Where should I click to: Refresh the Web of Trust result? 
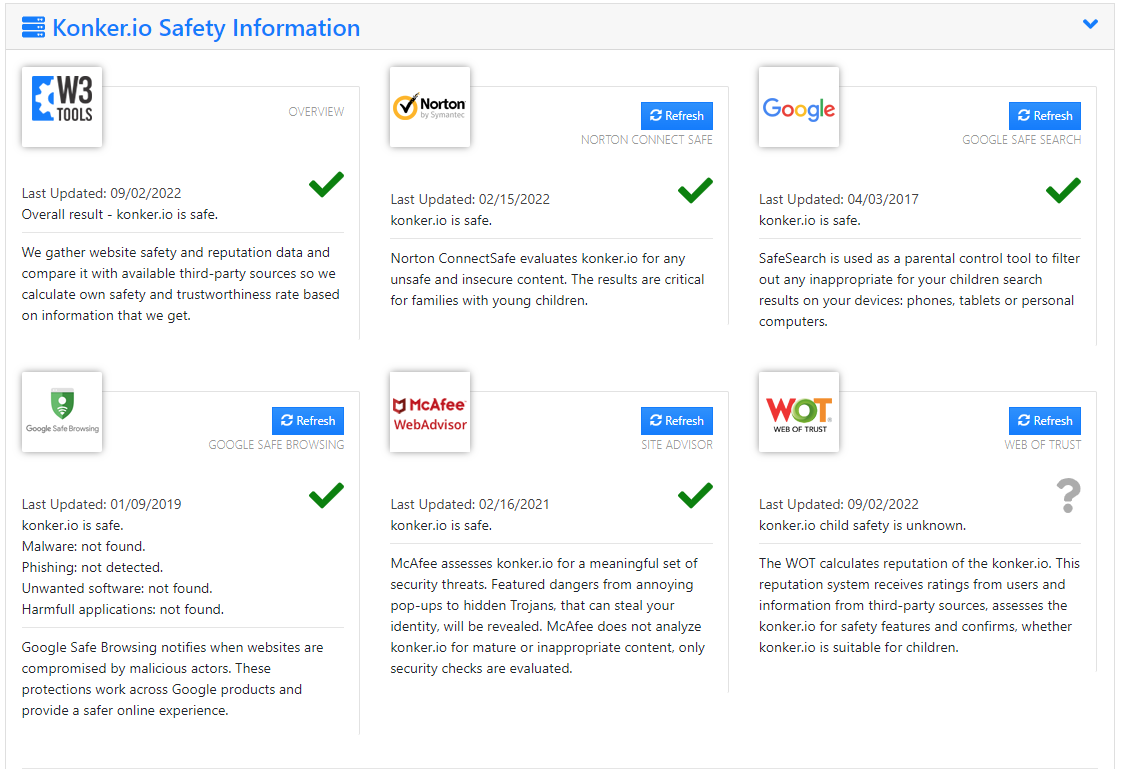coord(1045,421)
